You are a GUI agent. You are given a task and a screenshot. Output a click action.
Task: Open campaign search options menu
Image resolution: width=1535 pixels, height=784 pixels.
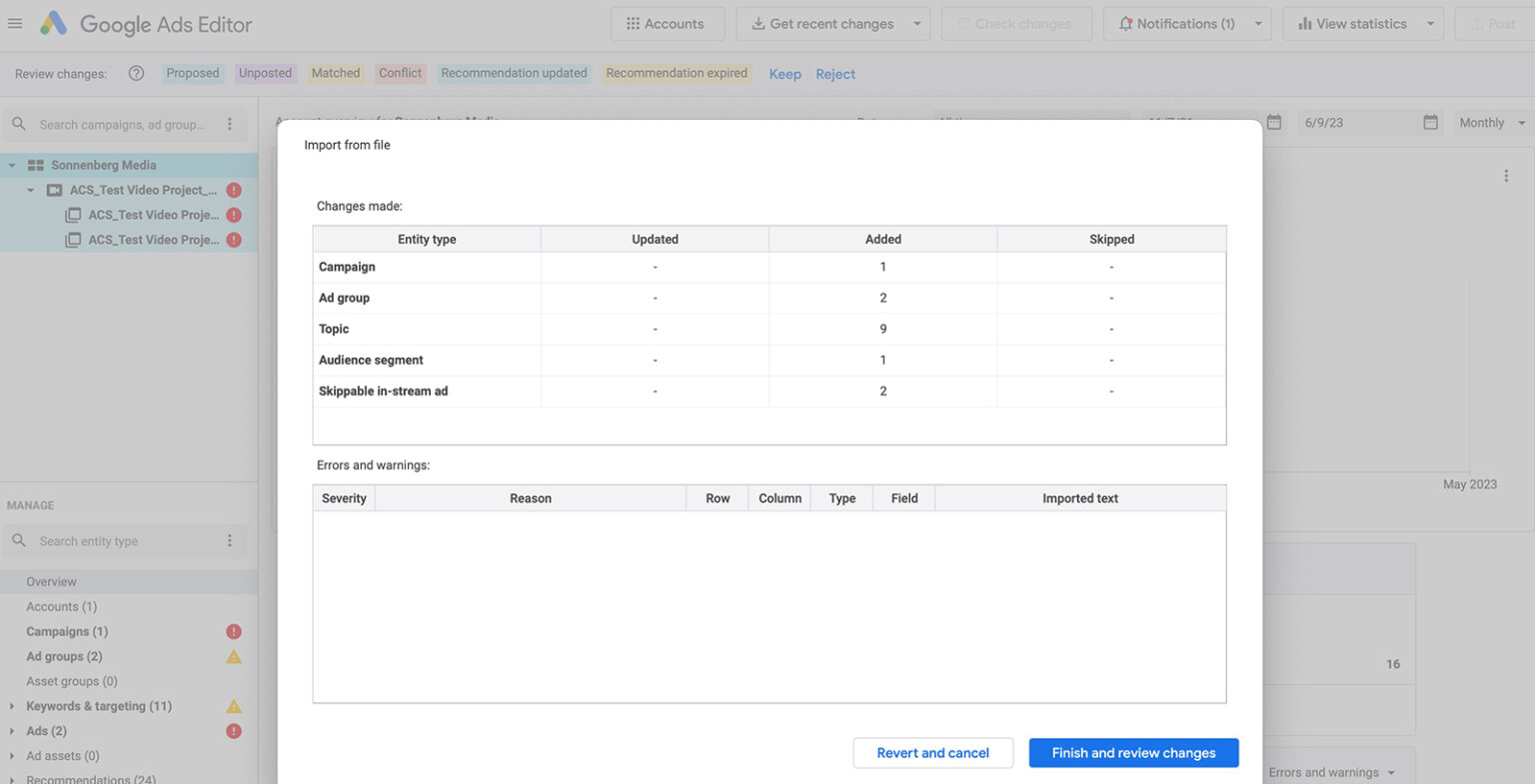point(230,125)
